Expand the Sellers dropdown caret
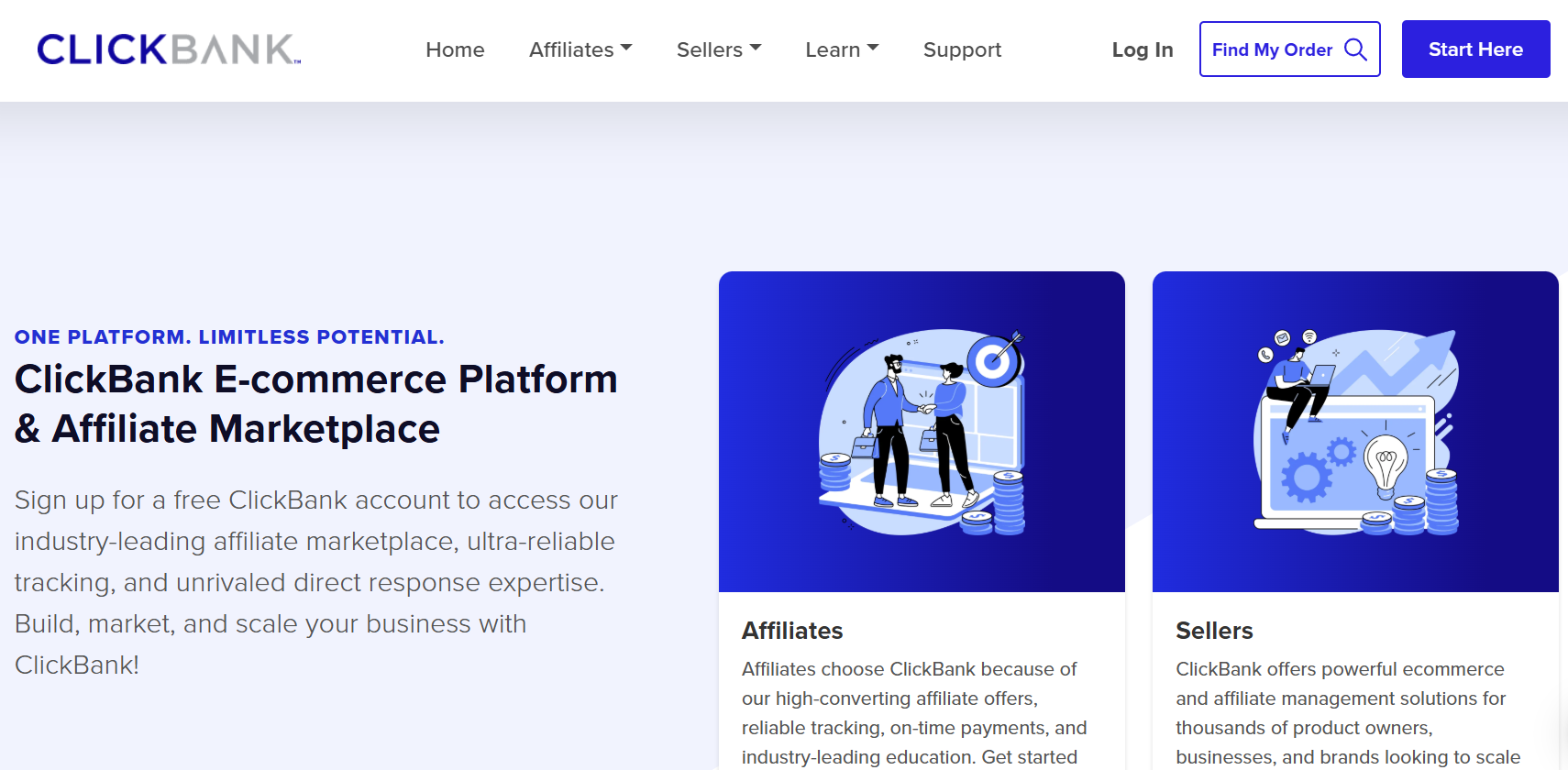1568x770 pixels. [x=756, y=48]
